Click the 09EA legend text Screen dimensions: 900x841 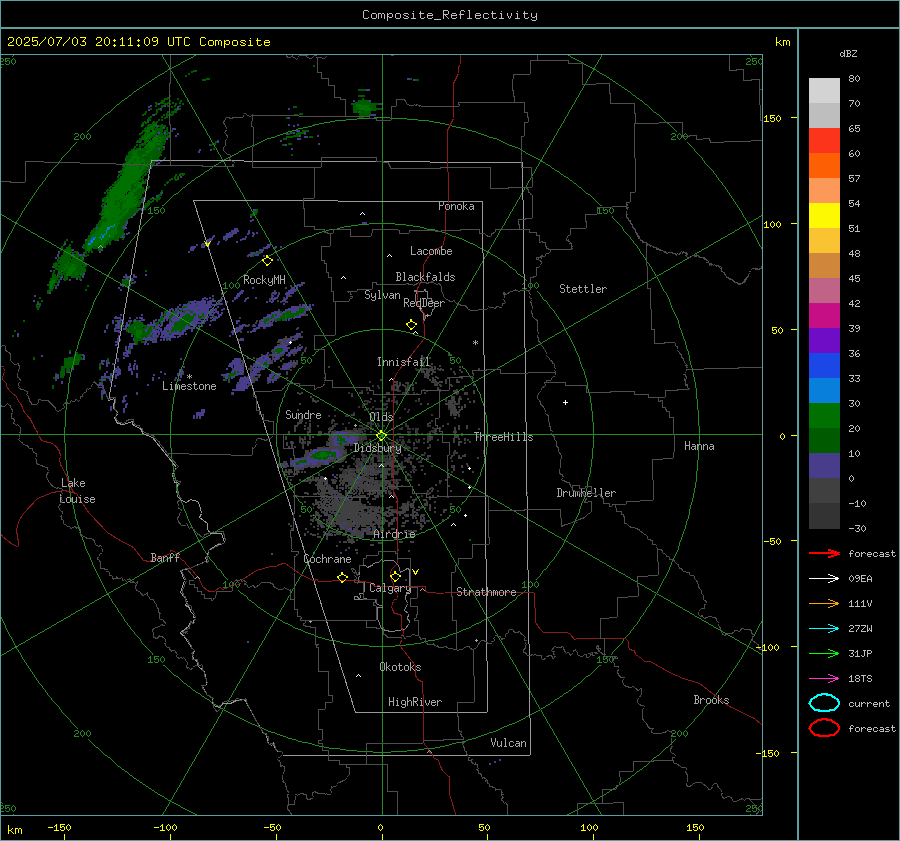click(x=860, y=578)
